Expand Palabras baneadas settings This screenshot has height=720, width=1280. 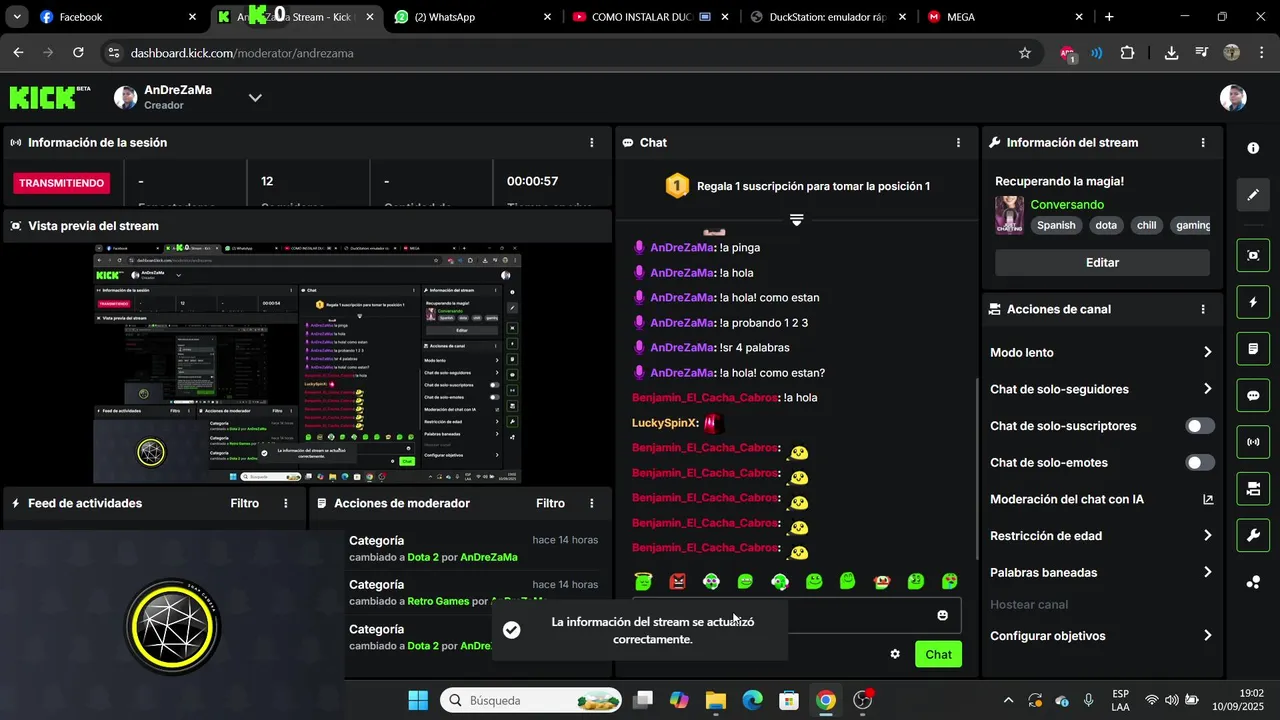[1207, 573]
